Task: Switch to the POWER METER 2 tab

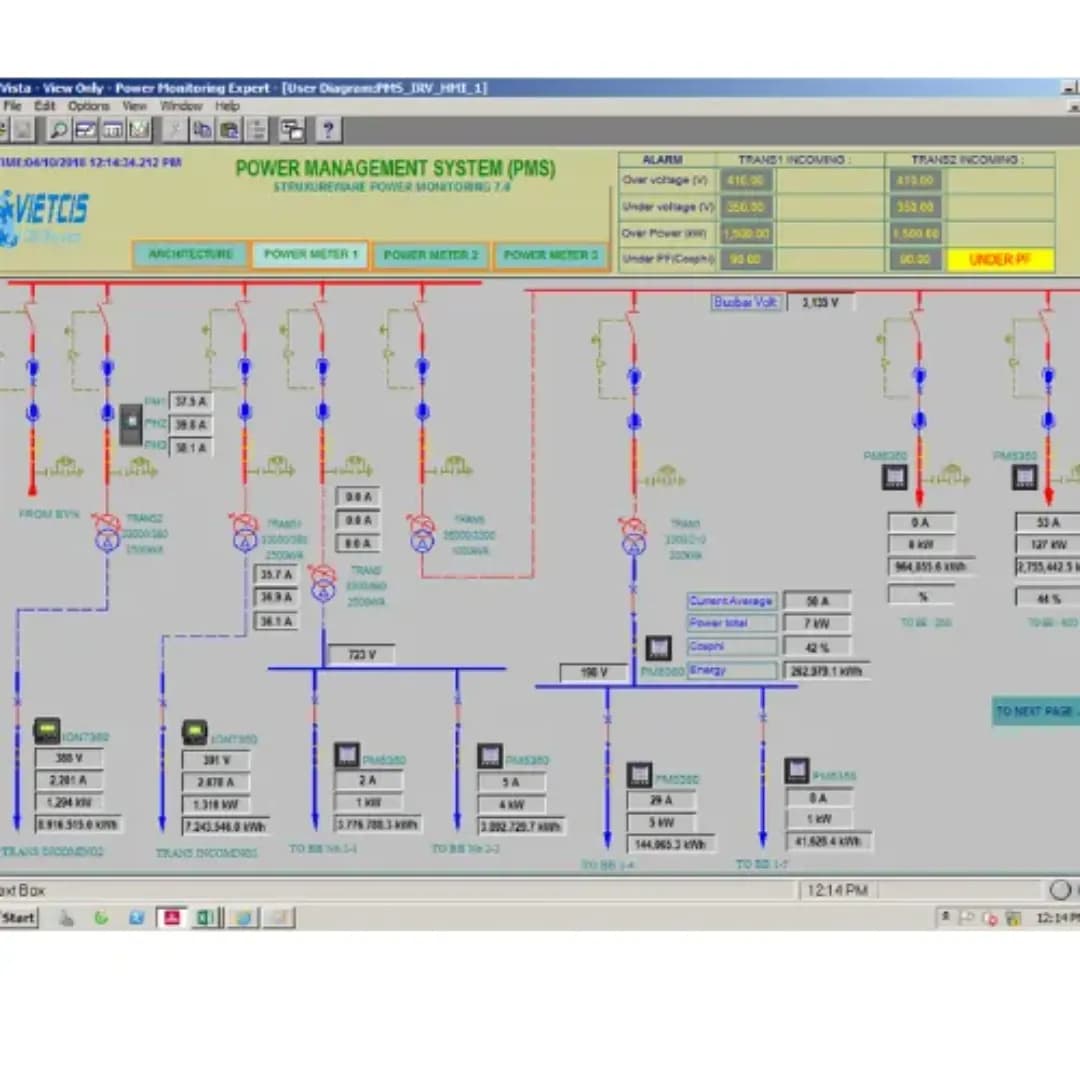Action: (x=430, y=255)
